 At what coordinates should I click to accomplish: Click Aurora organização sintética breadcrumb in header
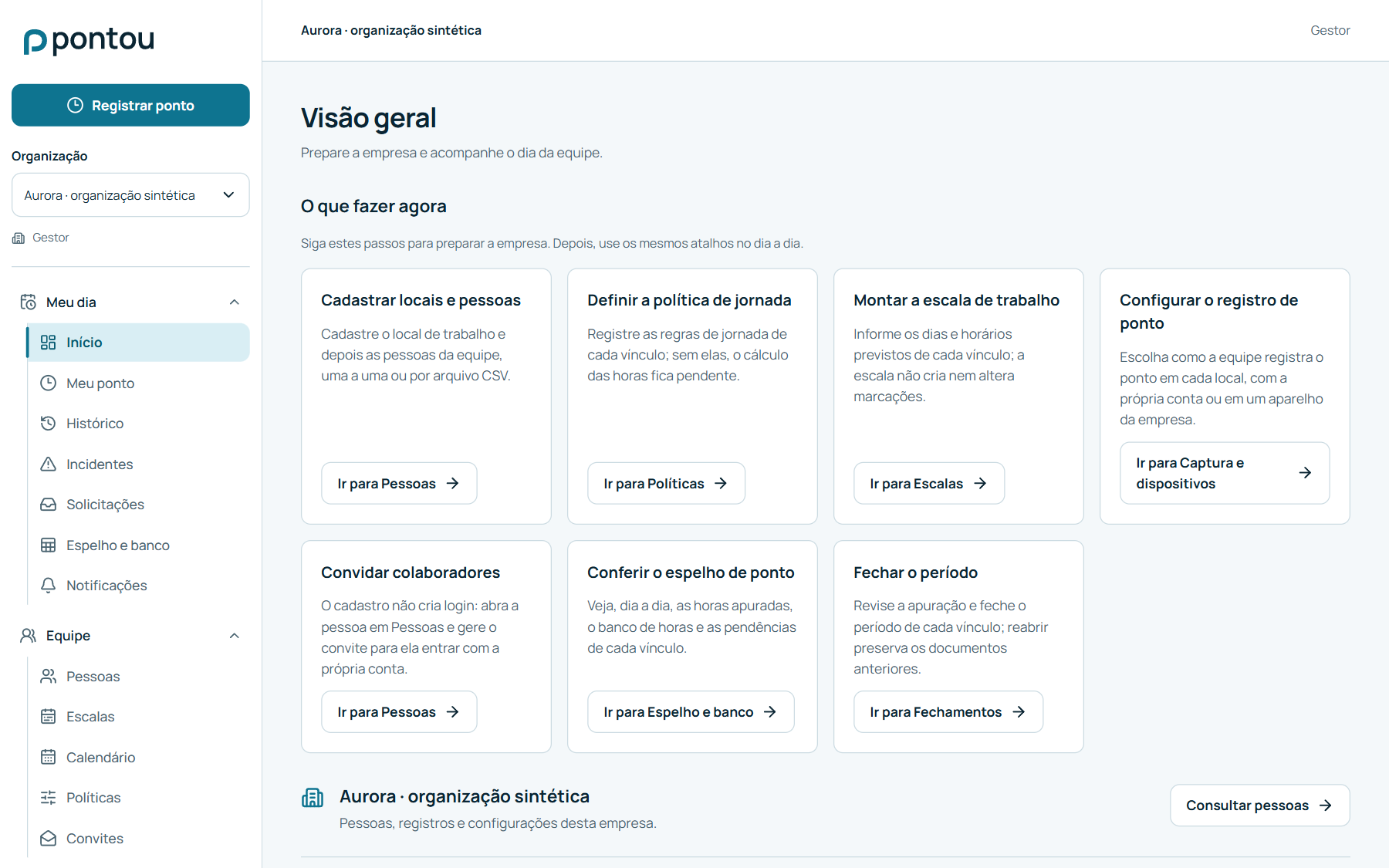click(391, 30)
